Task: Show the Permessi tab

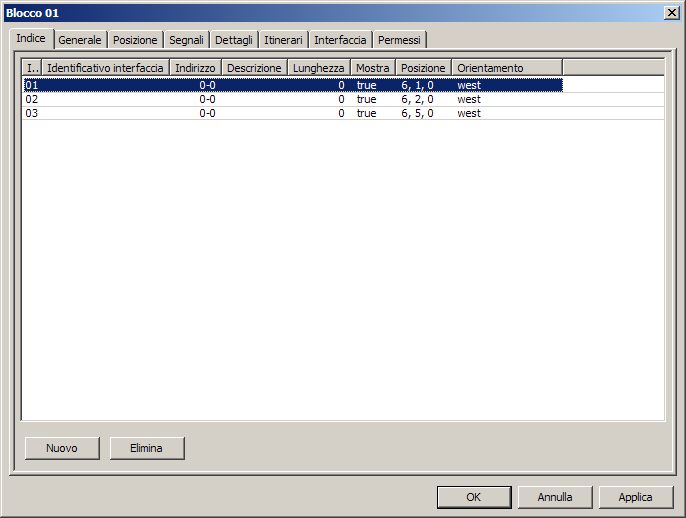Action: [399, 40]
